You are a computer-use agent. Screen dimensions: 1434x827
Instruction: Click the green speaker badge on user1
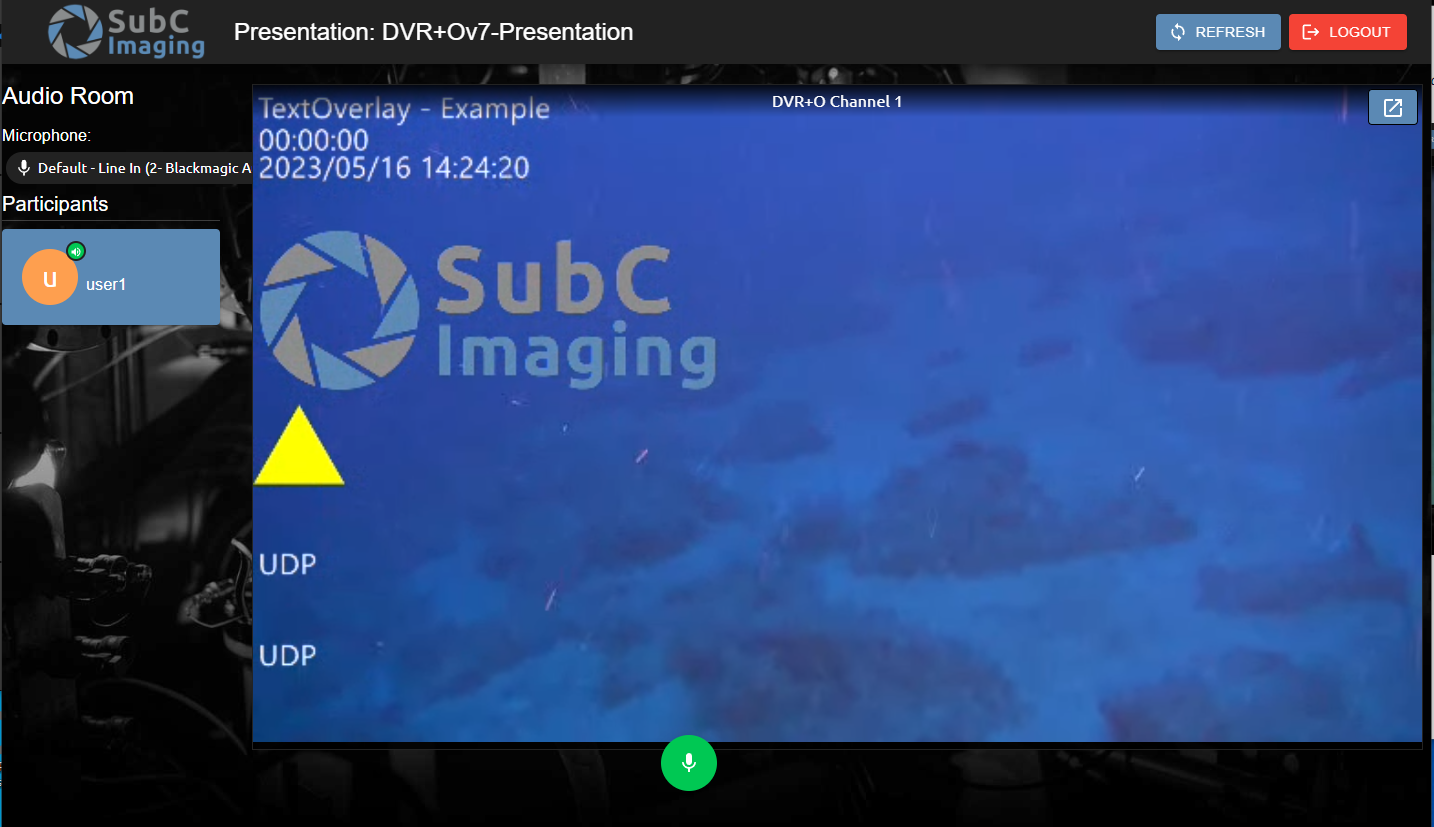click(x=76, y=251)
